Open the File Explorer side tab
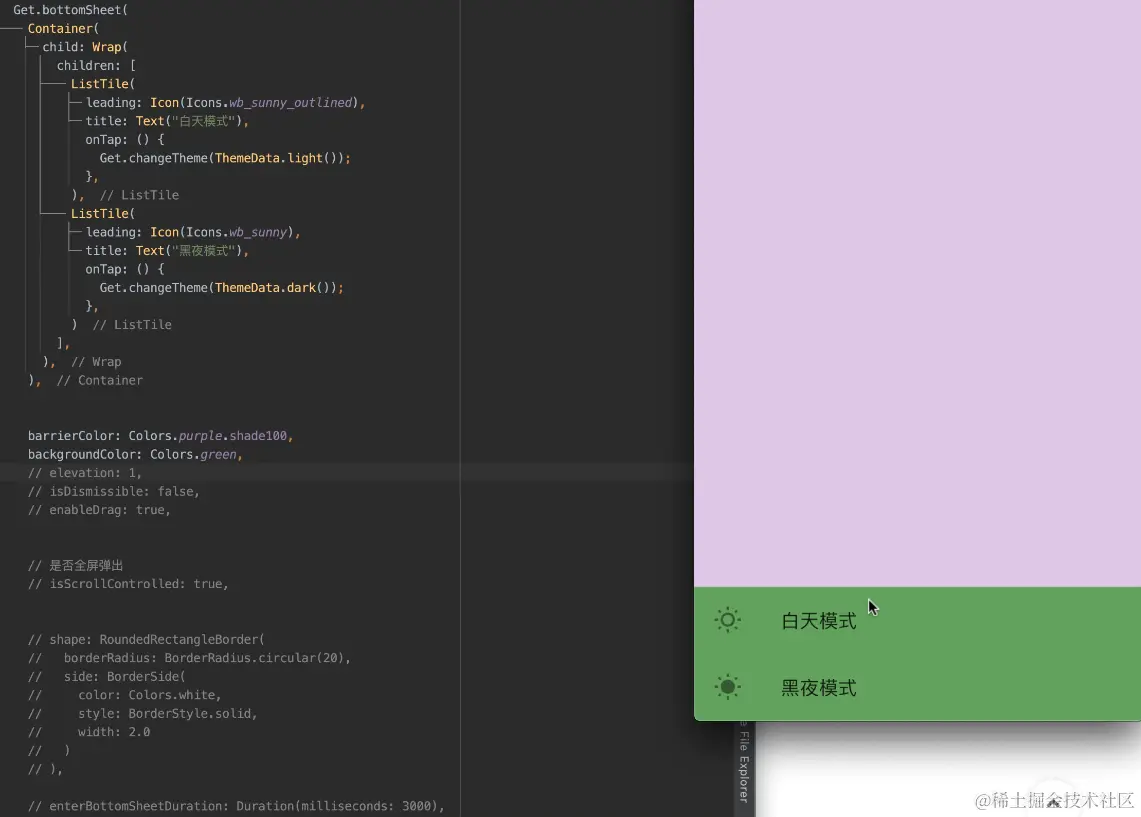This screenshot has height=817, width=1141. (x=744, y=762)
